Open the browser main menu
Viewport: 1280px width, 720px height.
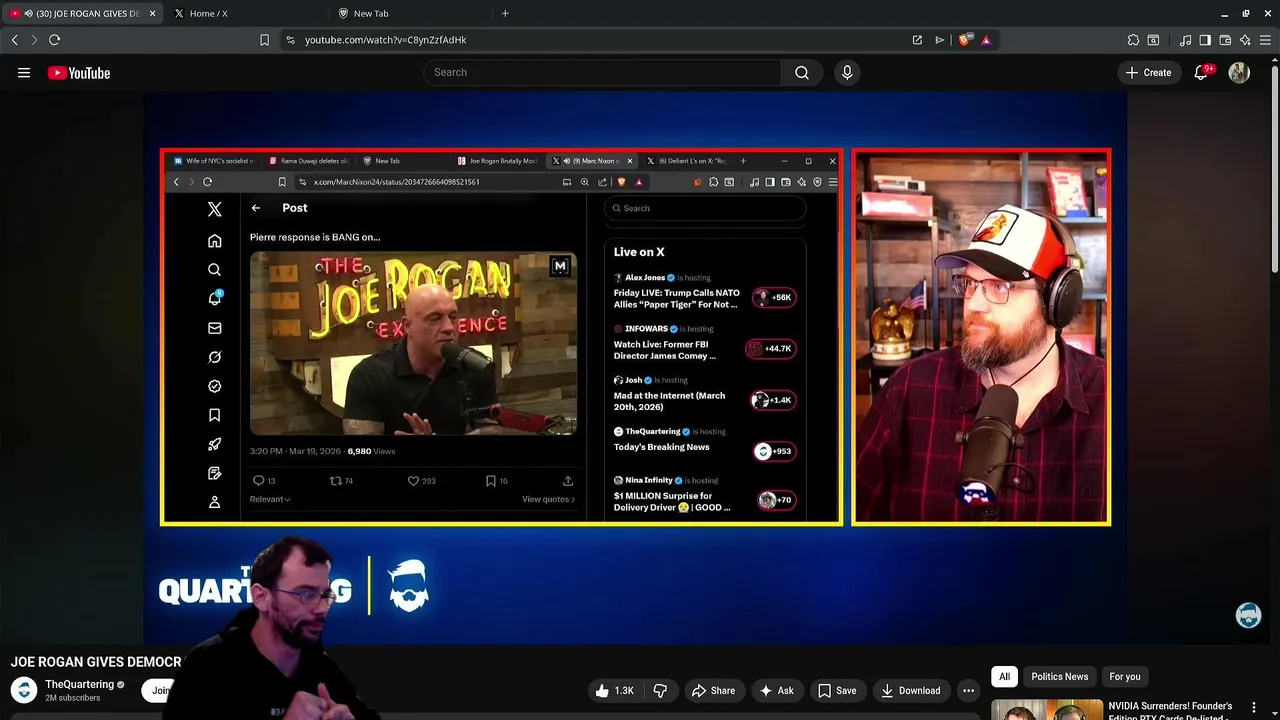1265,40
